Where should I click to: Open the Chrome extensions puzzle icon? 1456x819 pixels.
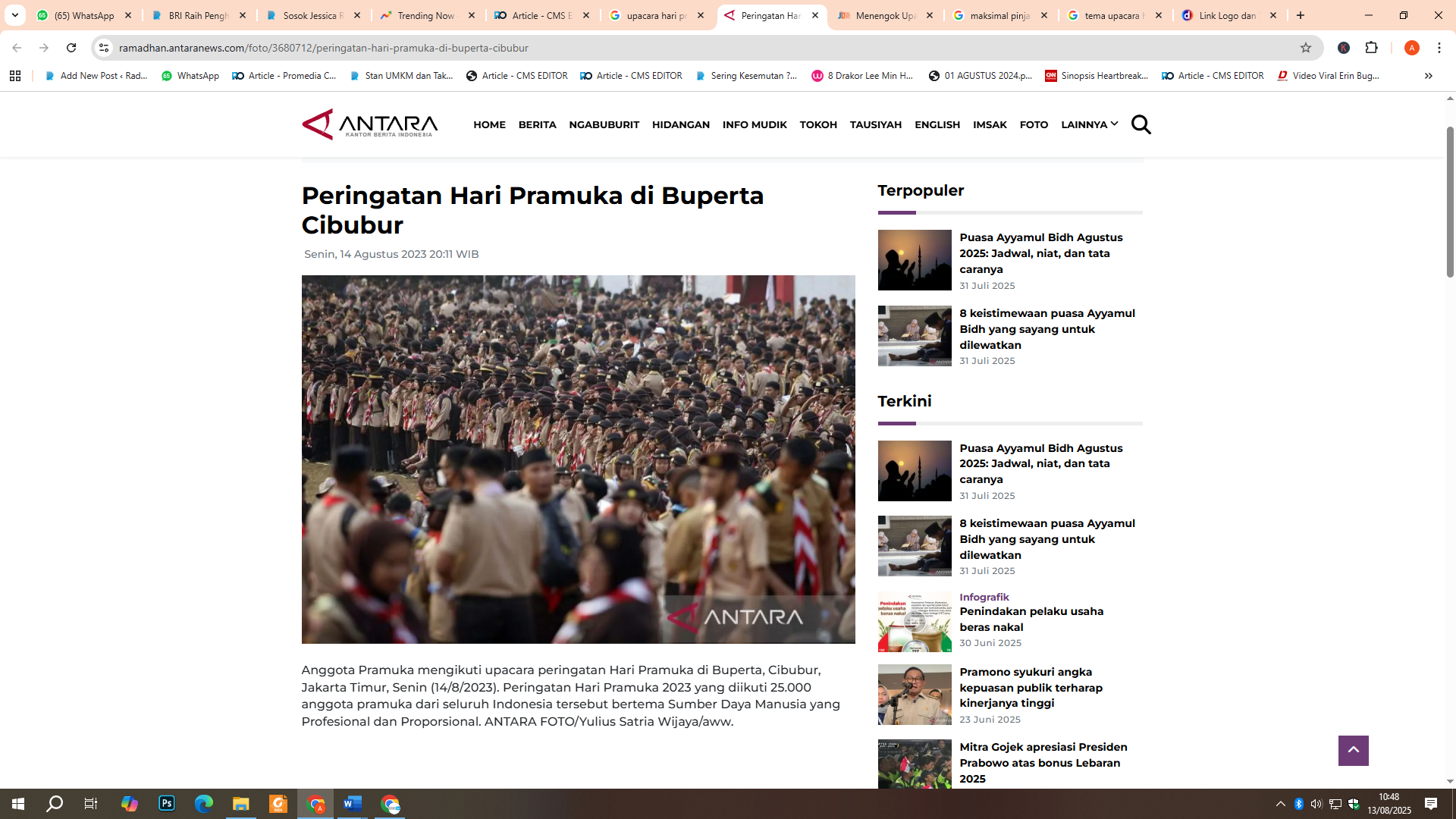[1371, 48]
